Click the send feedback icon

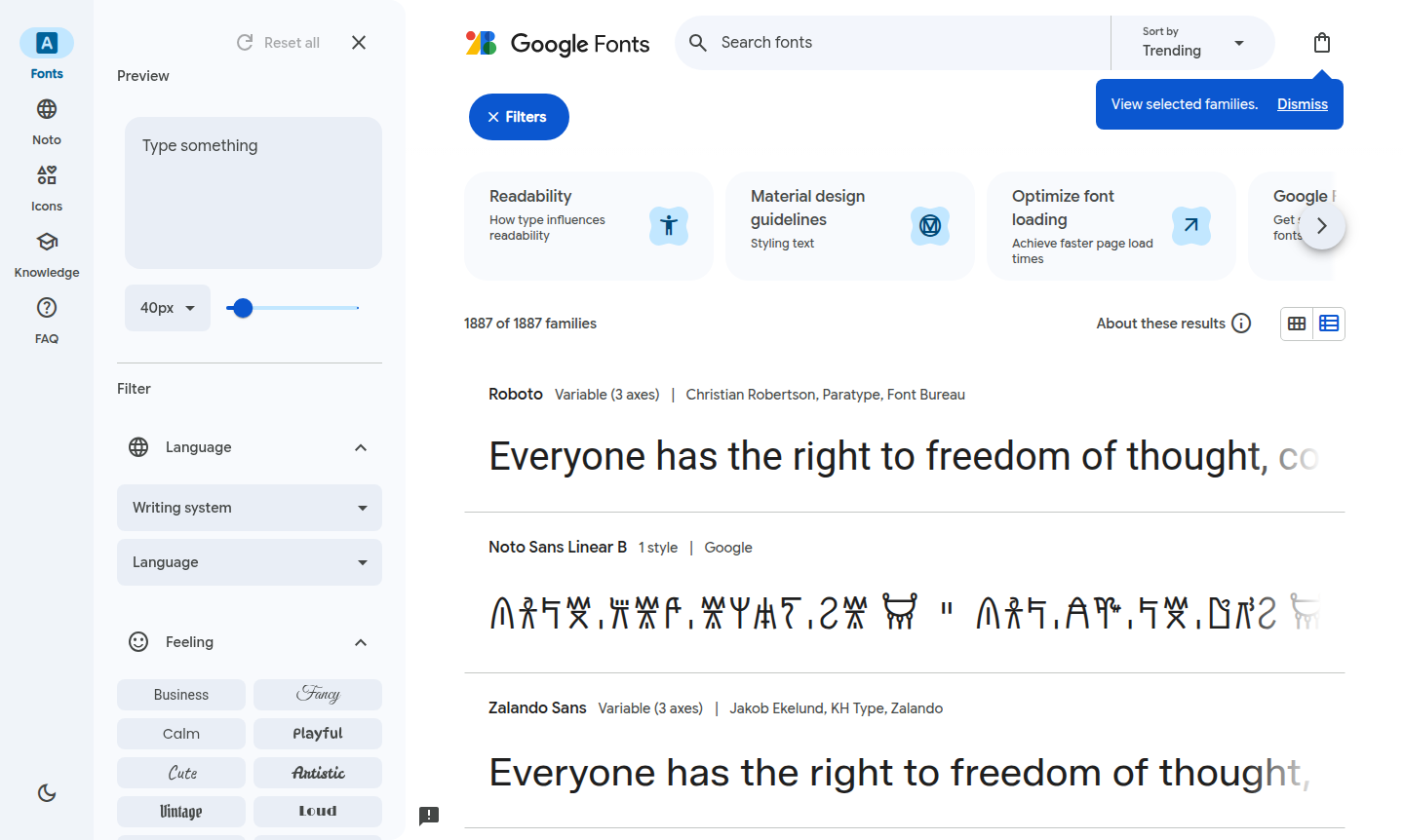click(429, 816)
